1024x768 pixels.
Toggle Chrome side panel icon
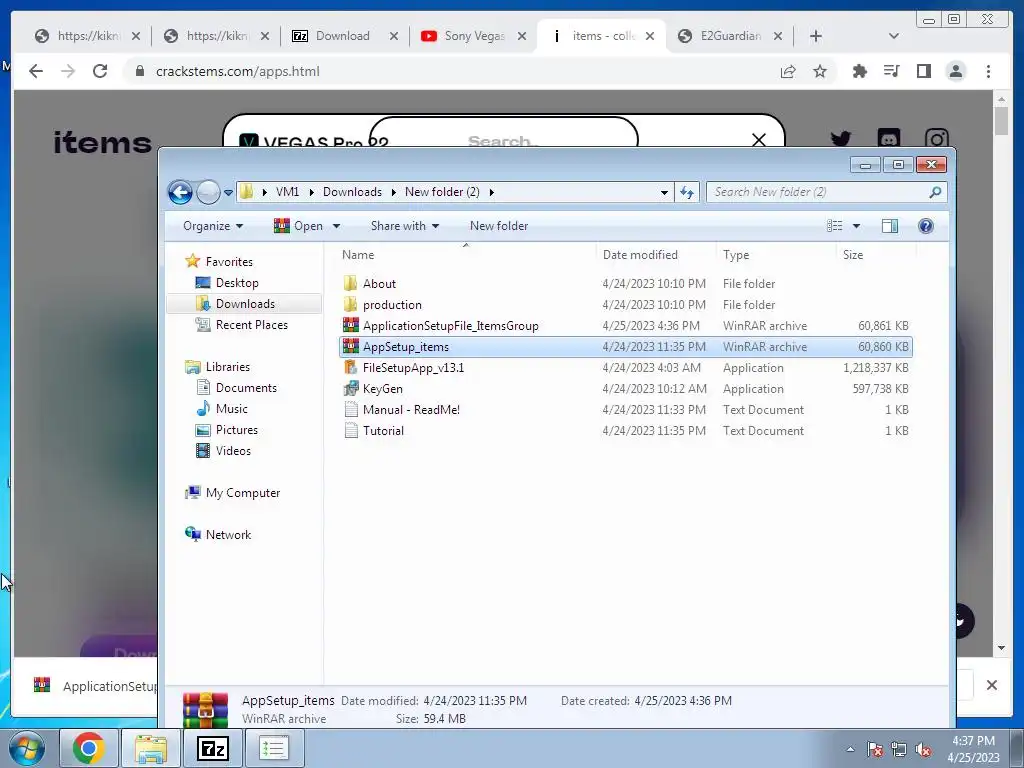[923, 71]
